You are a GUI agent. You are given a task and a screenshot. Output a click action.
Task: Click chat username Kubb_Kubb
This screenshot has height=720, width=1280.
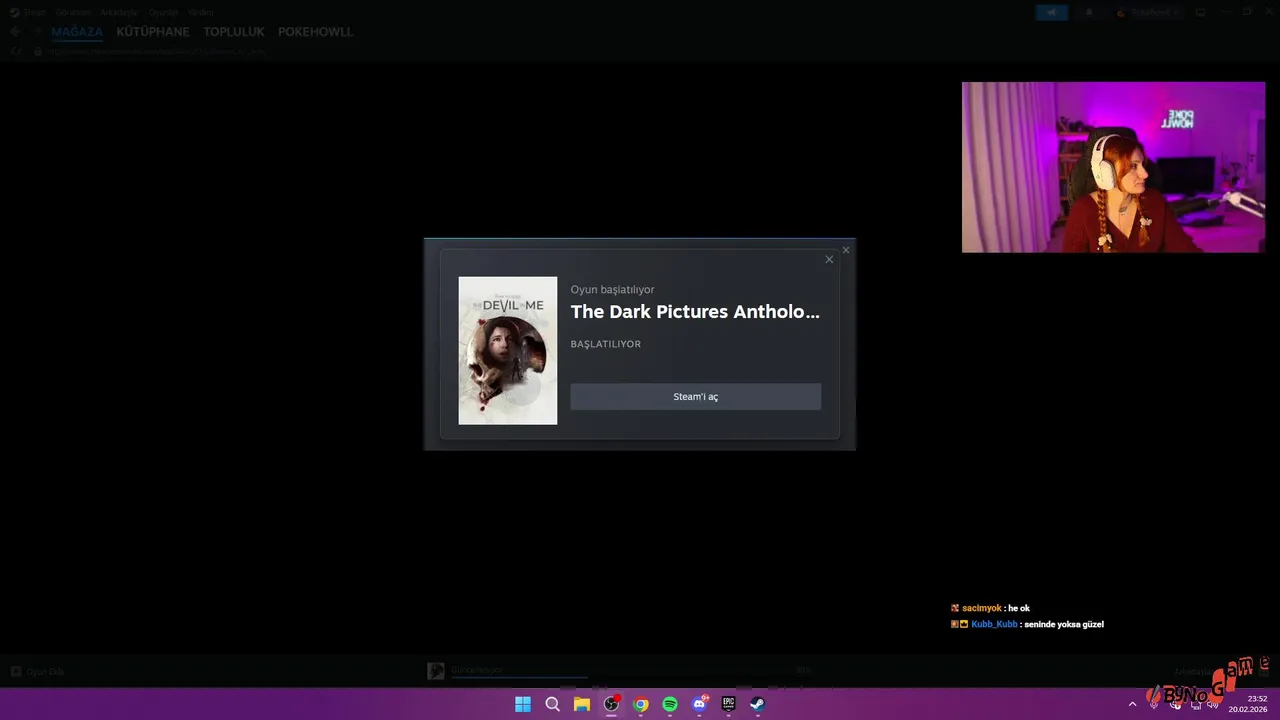click(994, 624)
